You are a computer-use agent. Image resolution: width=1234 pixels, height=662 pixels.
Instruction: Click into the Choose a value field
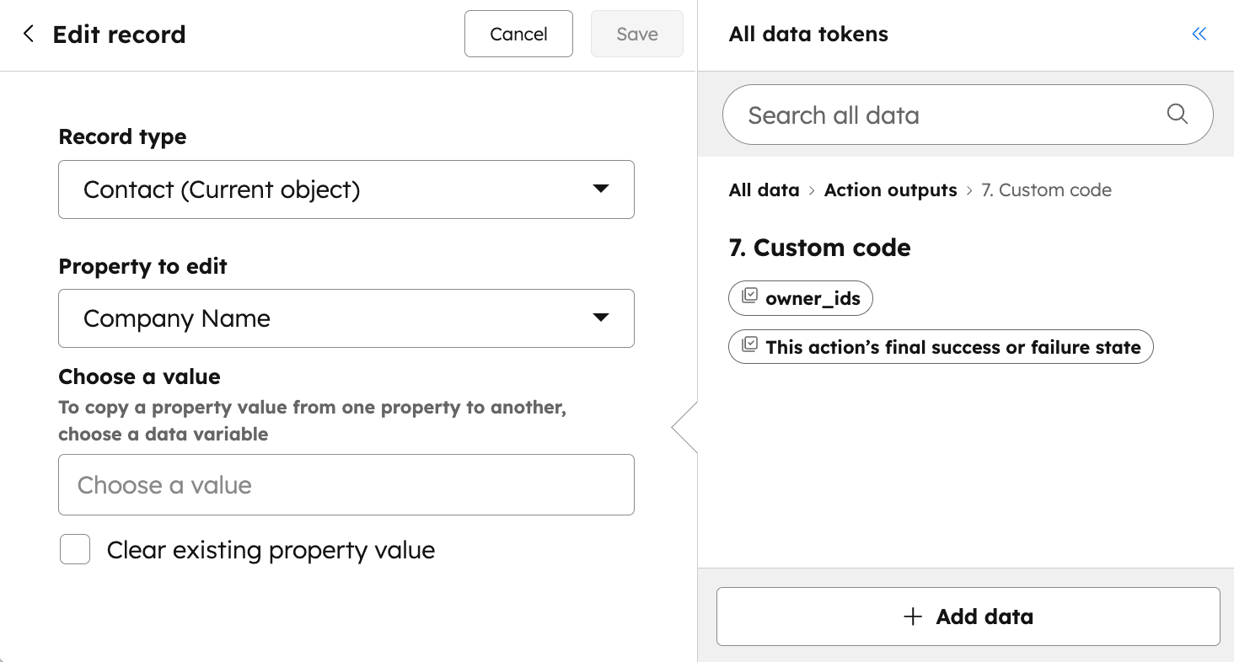tap(346, 485)
